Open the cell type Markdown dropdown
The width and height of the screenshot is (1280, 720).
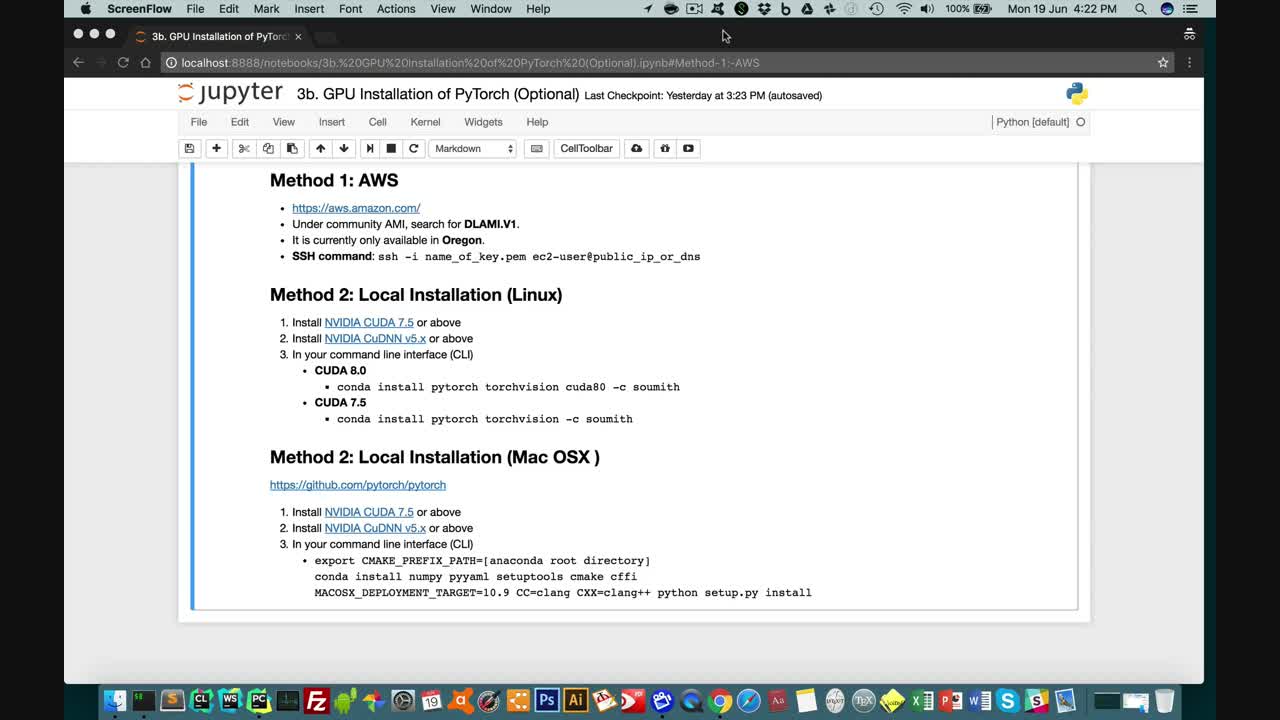[x=473, y=148]
